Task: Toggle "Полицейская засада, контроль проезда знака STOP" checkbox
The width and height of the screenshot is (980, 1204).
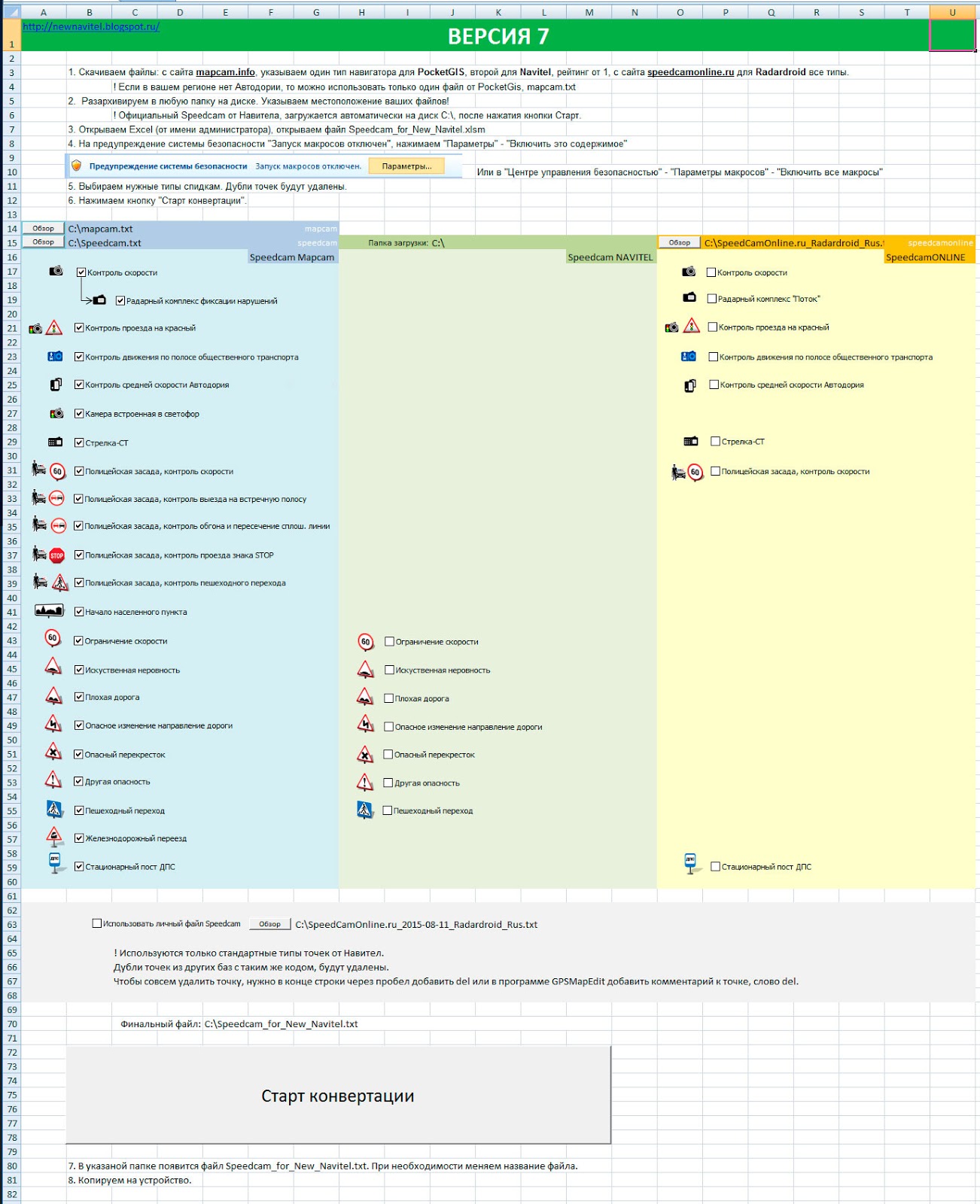Action: point(79,555)
